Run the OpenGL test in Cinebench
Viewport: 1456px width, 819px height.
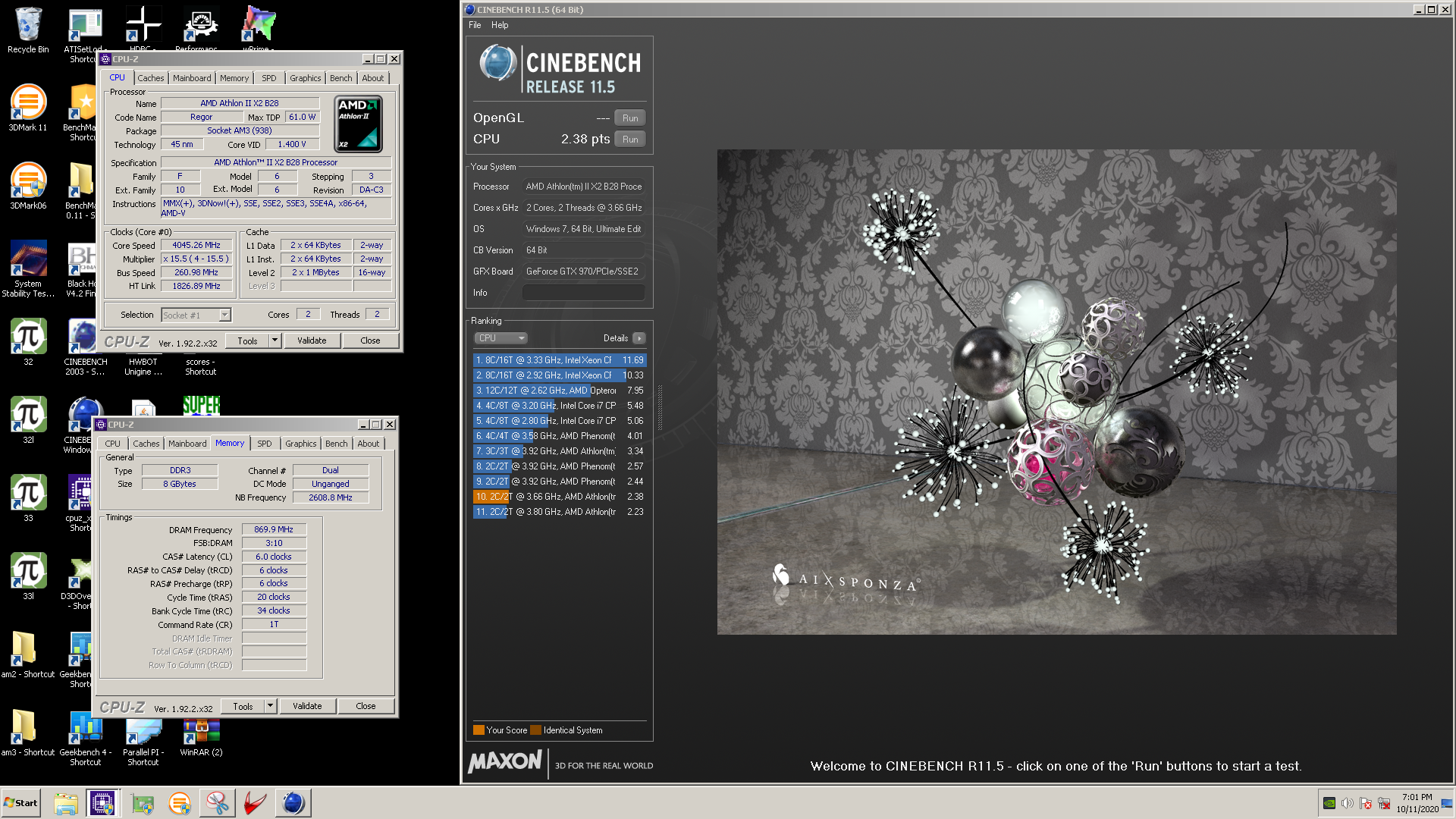click(630, 118)
